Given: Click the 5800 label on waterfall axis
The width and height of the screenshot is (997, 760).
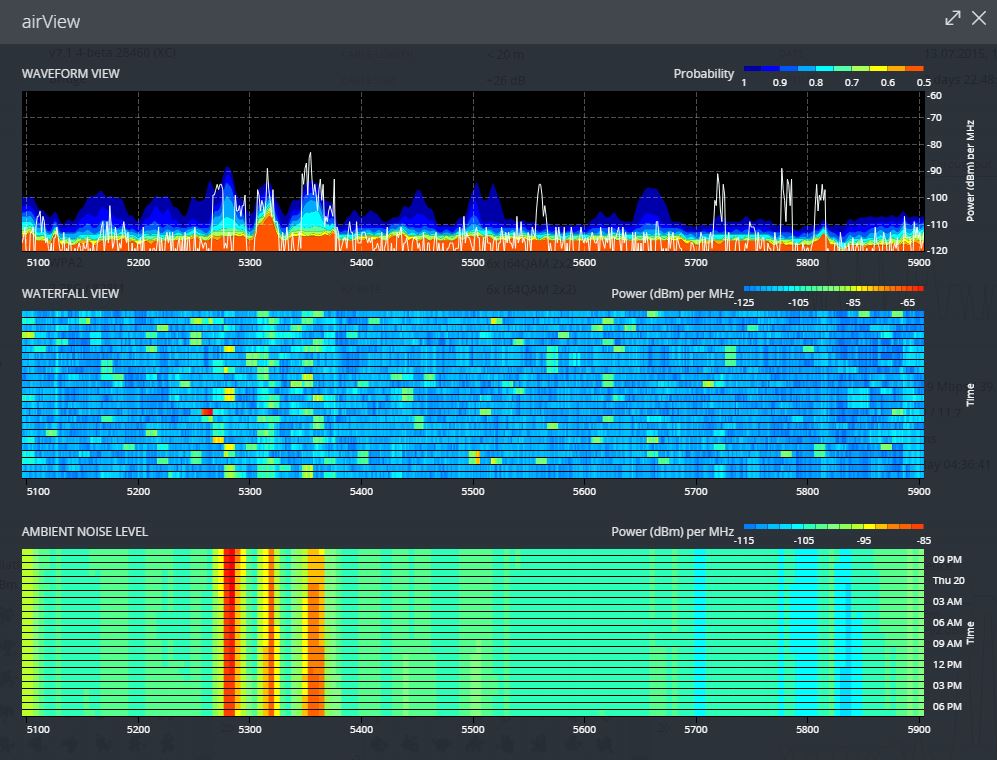Looking at the screenshot, I should click(x=807, y=491).
